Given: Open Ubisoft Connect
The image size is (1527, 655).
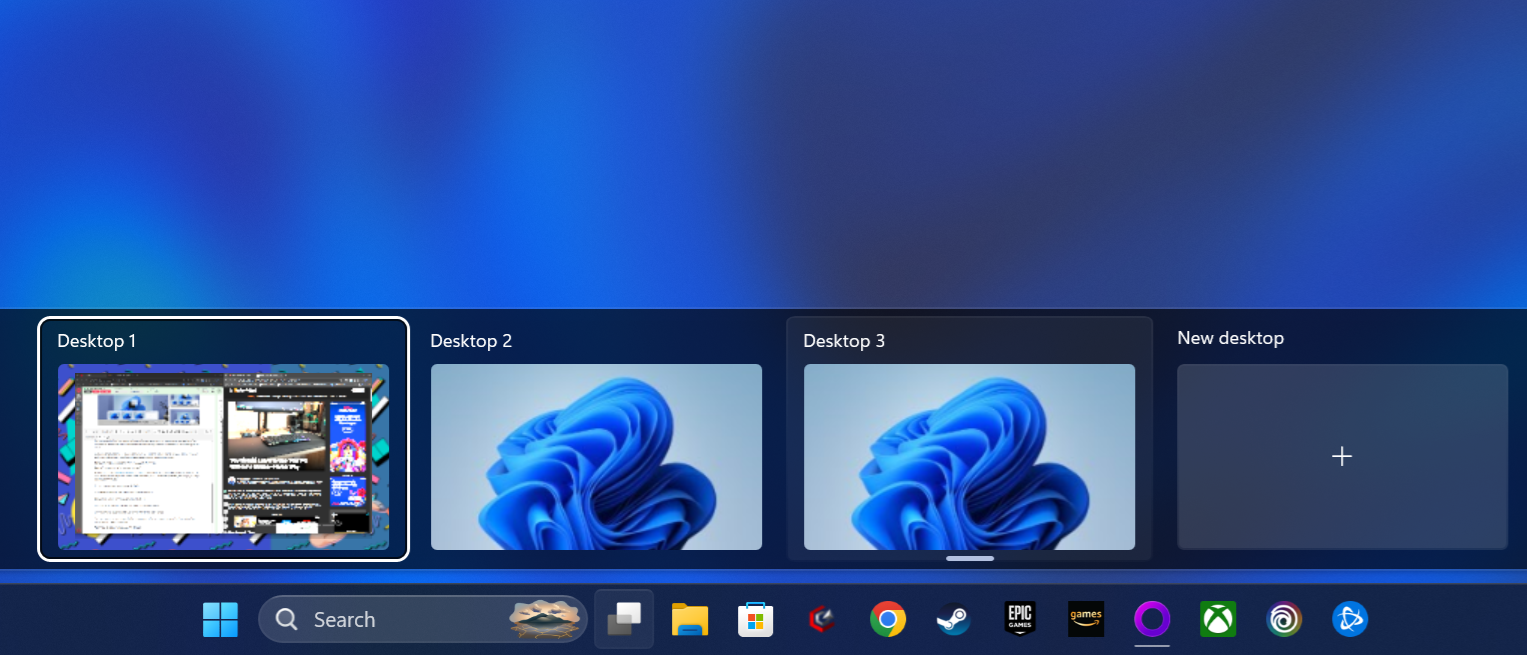Looking at the screenshot, I should click(1284, 619).
